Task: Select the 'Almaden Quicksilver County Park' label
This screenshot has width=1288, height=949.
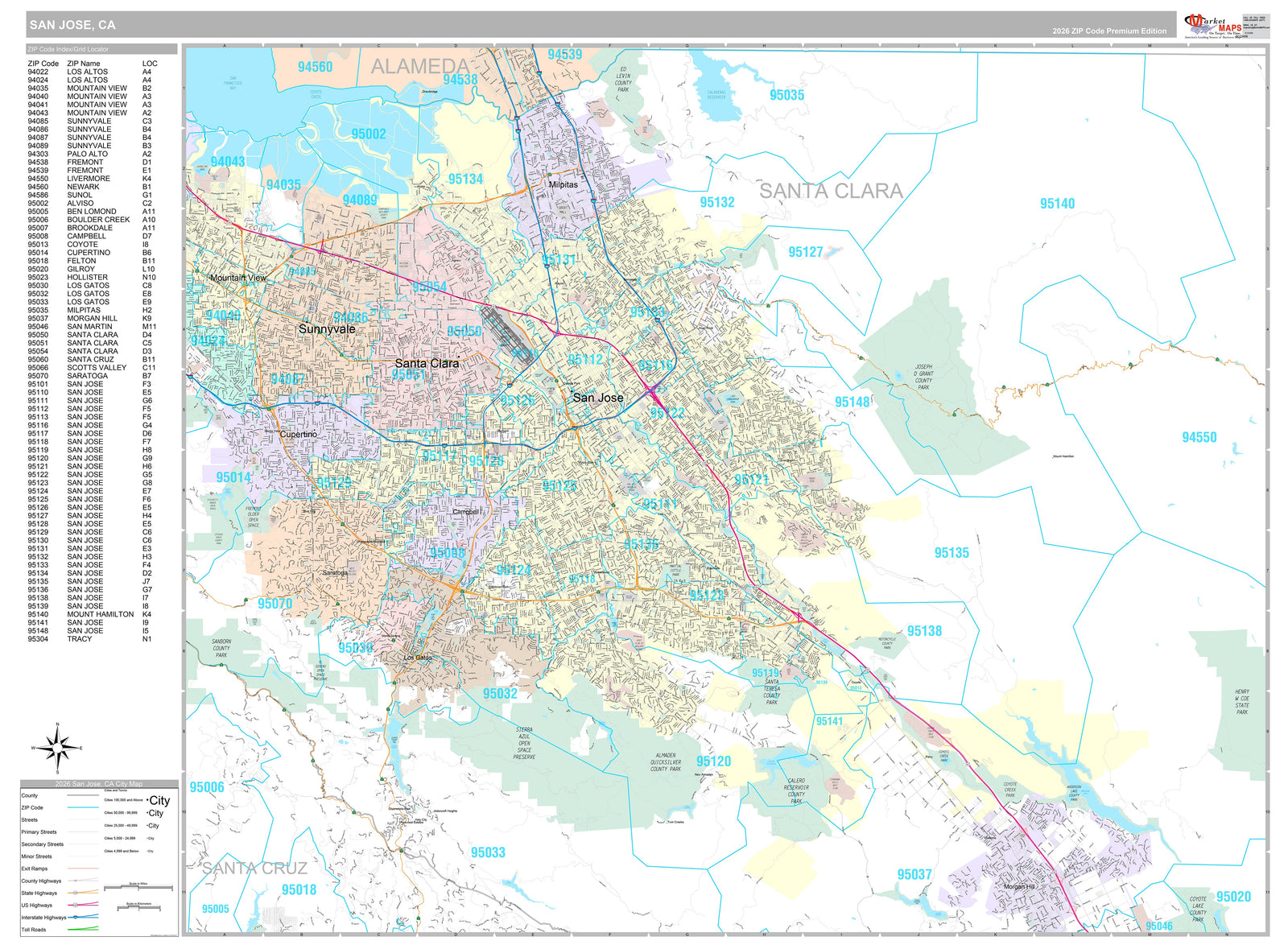Action: 666,762
